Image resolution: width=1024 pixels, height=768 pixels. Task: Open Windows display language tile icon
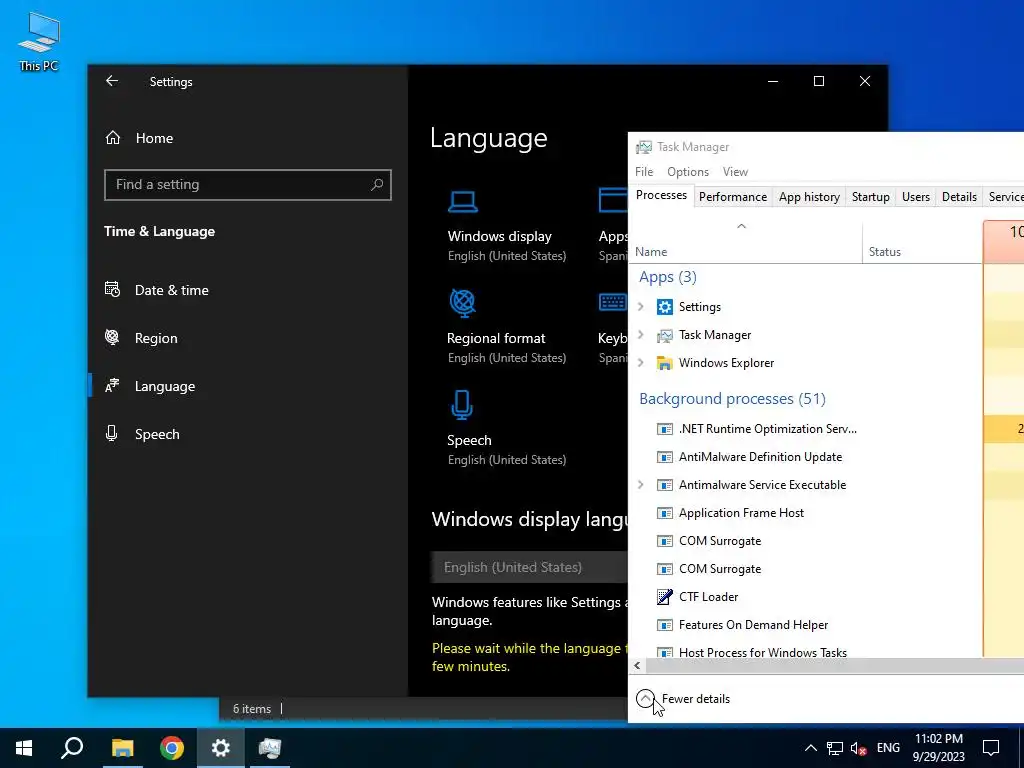tap(462, 201)
